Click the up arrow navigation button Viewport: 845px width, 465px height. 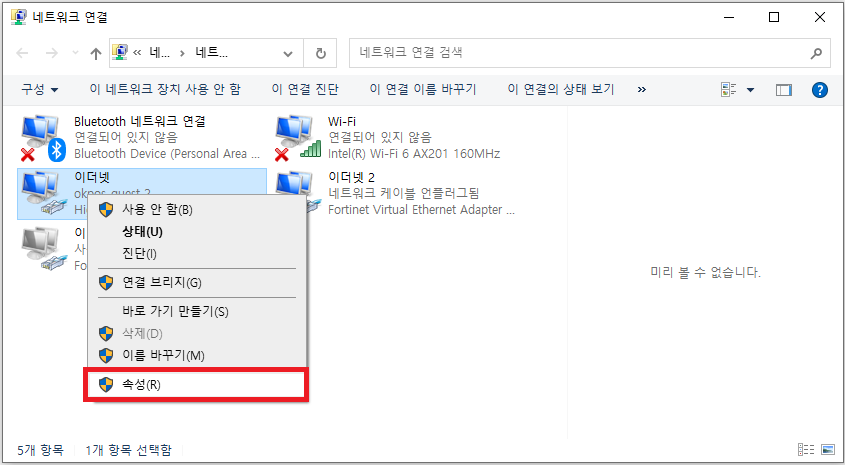95,53
